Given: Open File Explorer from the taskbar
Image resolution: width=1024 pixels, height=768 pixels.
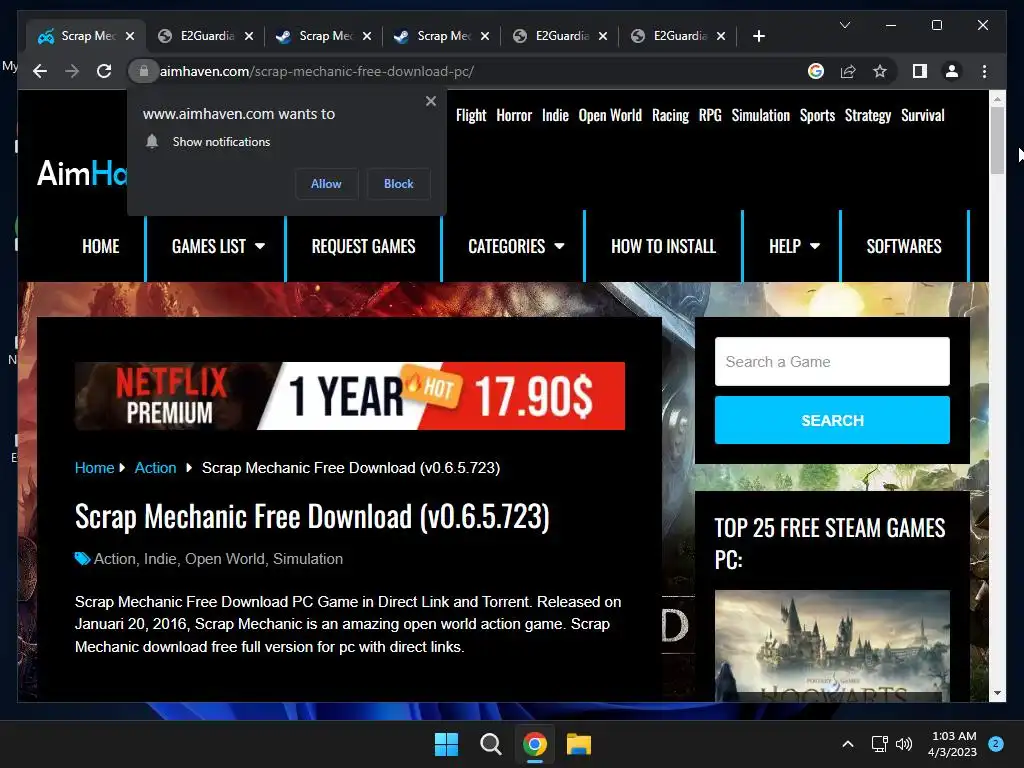Looking at the screenshot, I should click(x=579, y=744).
